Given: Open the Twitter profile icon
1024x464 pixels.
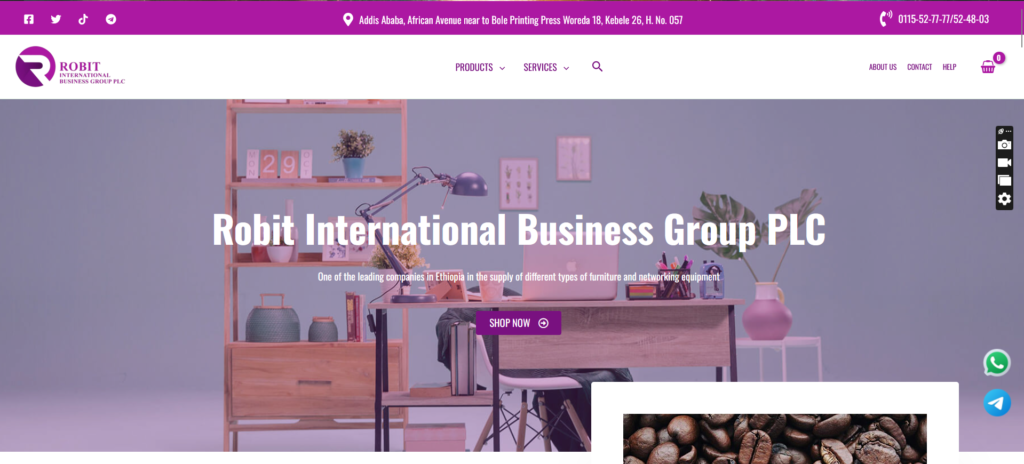Looking at the screenshot, I should (56, 20).
